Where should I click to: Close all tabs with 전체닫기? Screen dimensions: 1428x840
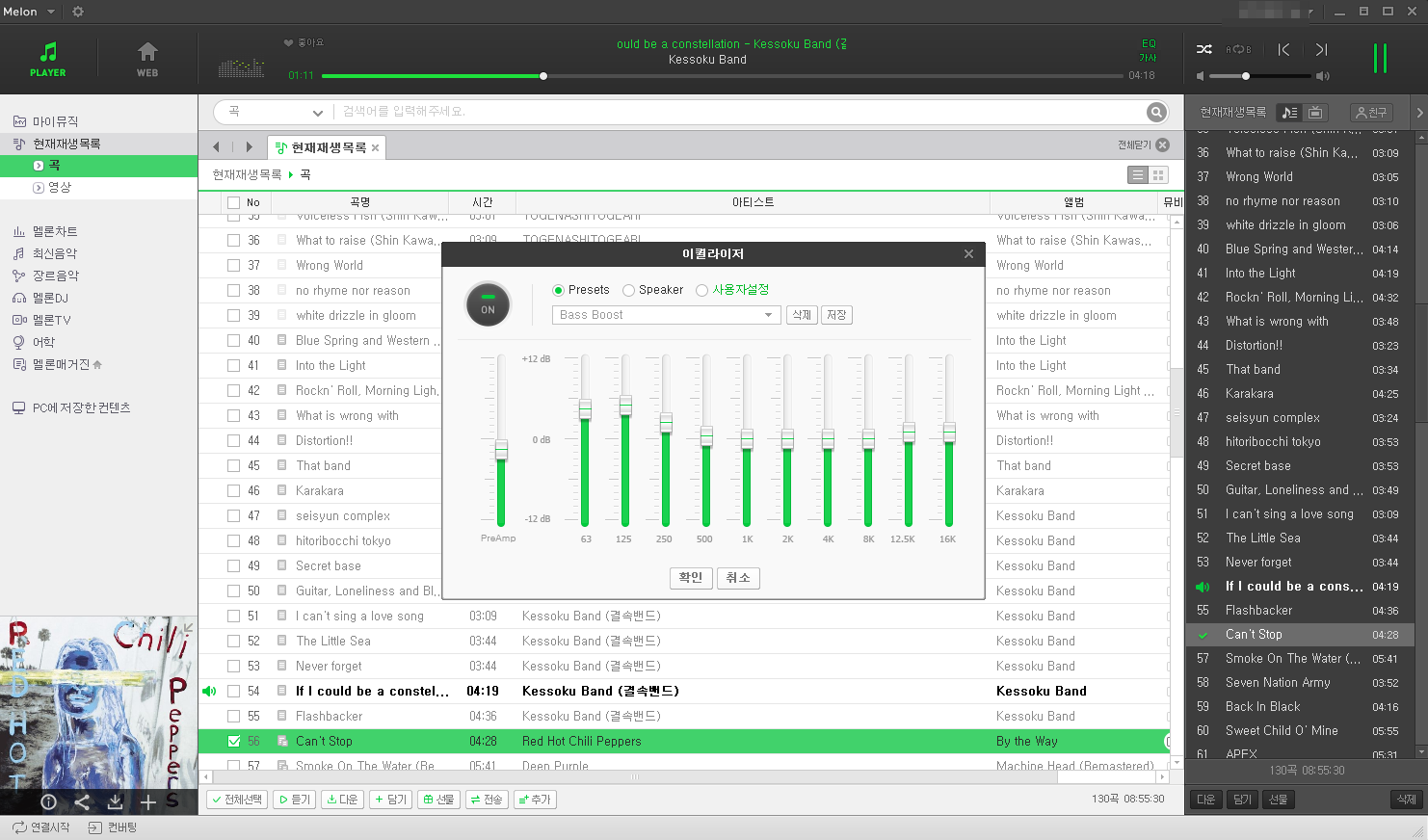coord(1143,145)
